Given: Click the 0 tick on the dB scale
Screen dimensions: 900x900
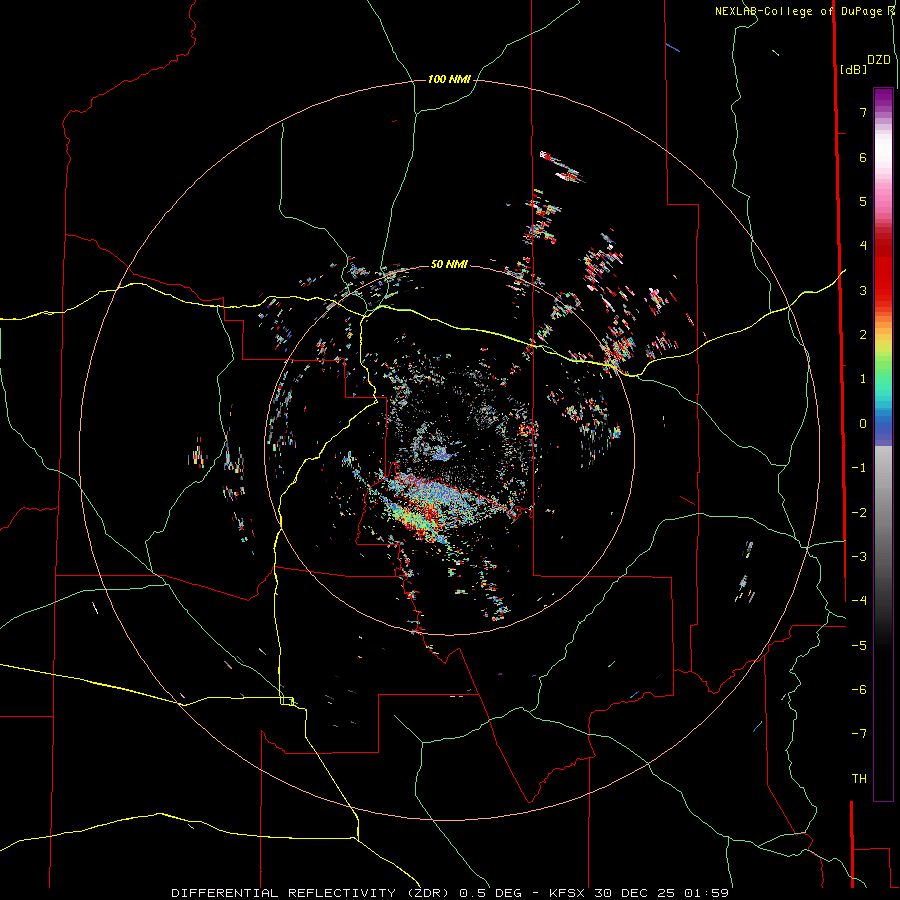Looking at the screenshot, I should pyautogui.click(x=863, y=424).
